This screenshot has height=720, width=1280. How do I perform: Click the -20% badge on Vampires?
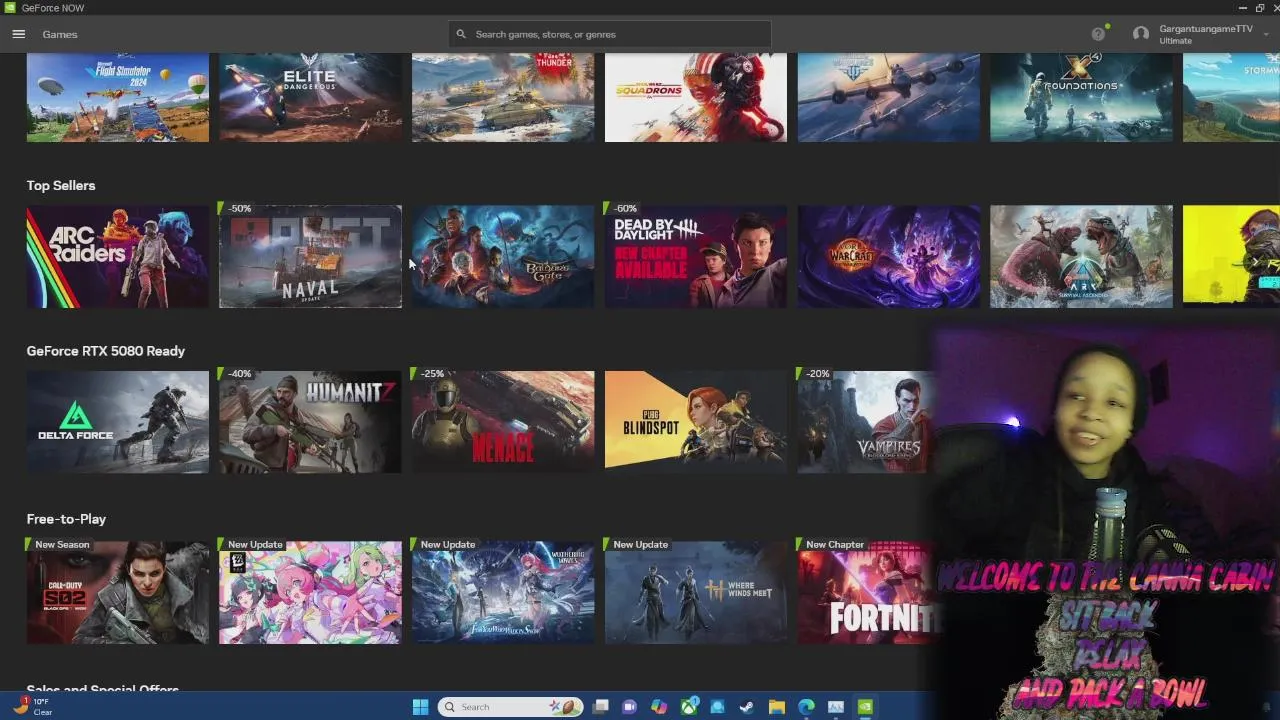[817, 374]
